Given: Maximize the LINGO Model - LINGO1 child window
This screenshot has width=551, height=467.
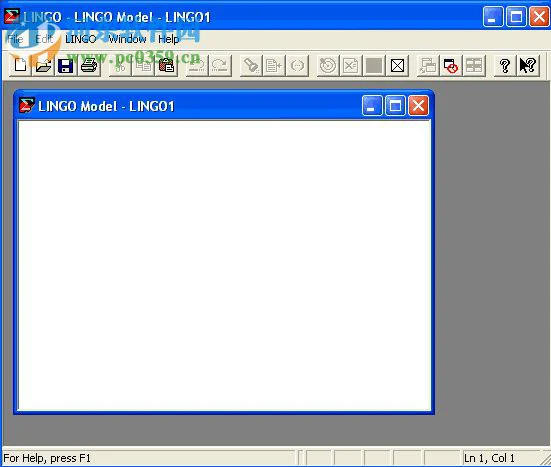Looking at the screenshot, I should 395,105.
